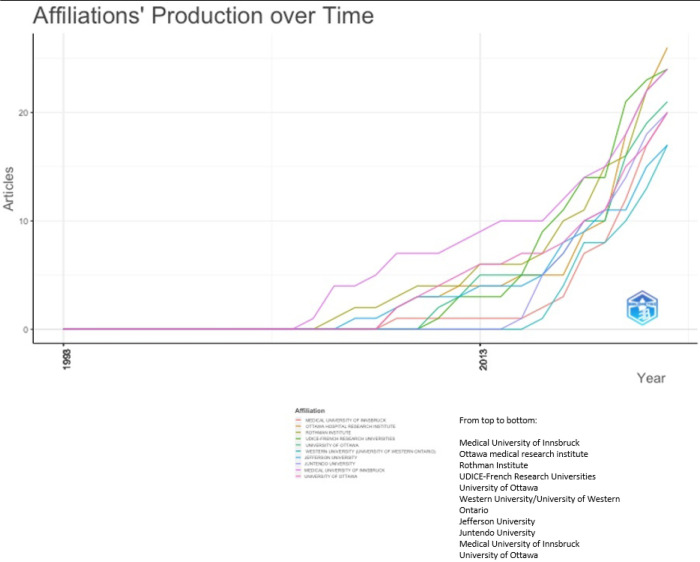Screen dimensions: 700x562
Task: Select "Ottawa medical research institute" in the large list
Action: (x=523, y=454)
